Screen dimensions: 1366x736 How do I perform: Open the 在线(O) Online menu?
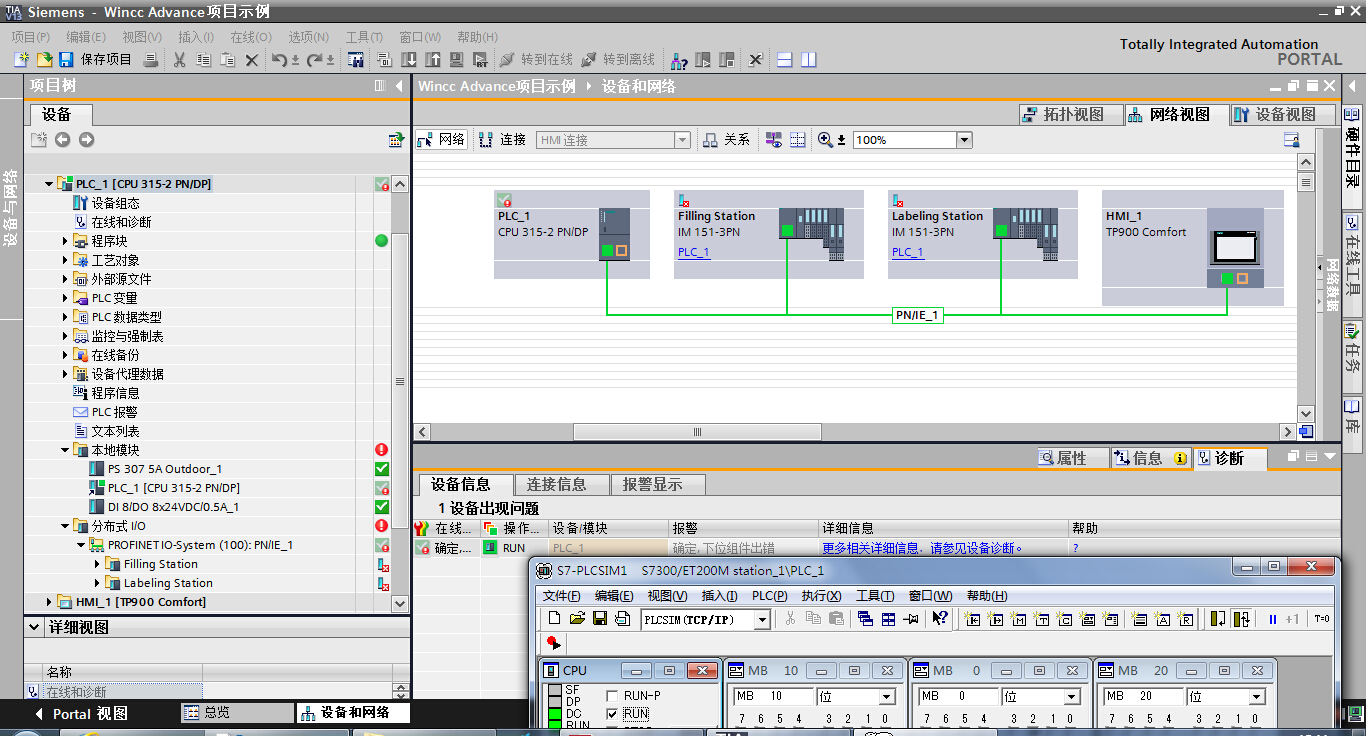click(250, 37)
